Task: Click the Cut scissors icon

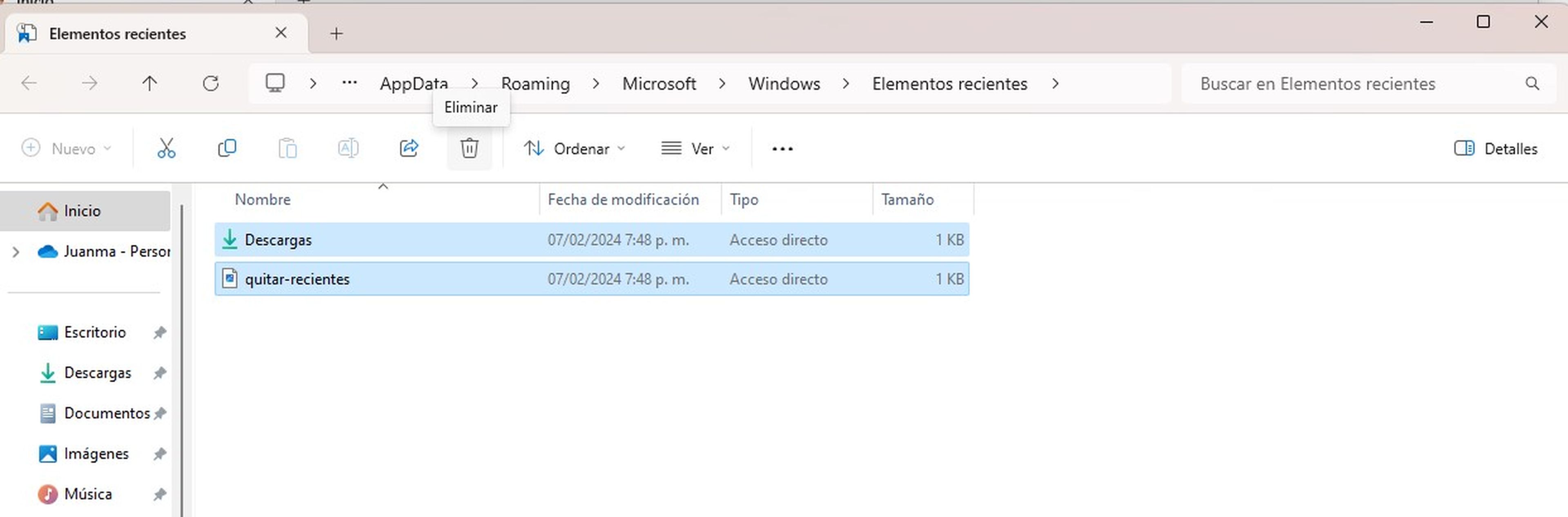Action: click(166, 148)
